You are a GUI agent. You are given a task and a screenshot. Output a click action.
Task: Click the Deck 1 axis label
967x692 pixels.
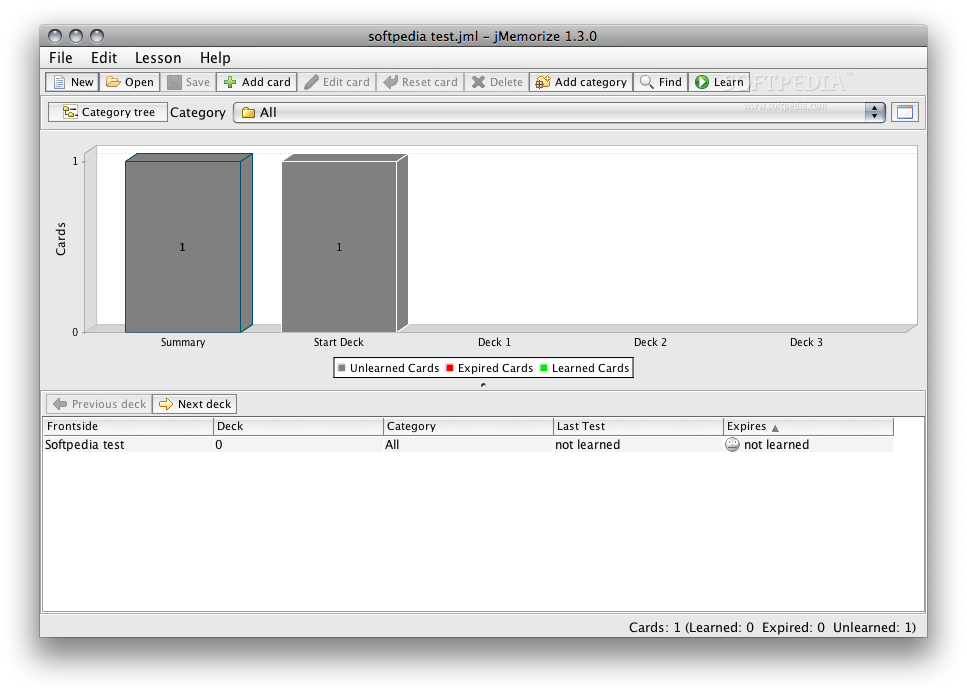click(x=494, y=342)
